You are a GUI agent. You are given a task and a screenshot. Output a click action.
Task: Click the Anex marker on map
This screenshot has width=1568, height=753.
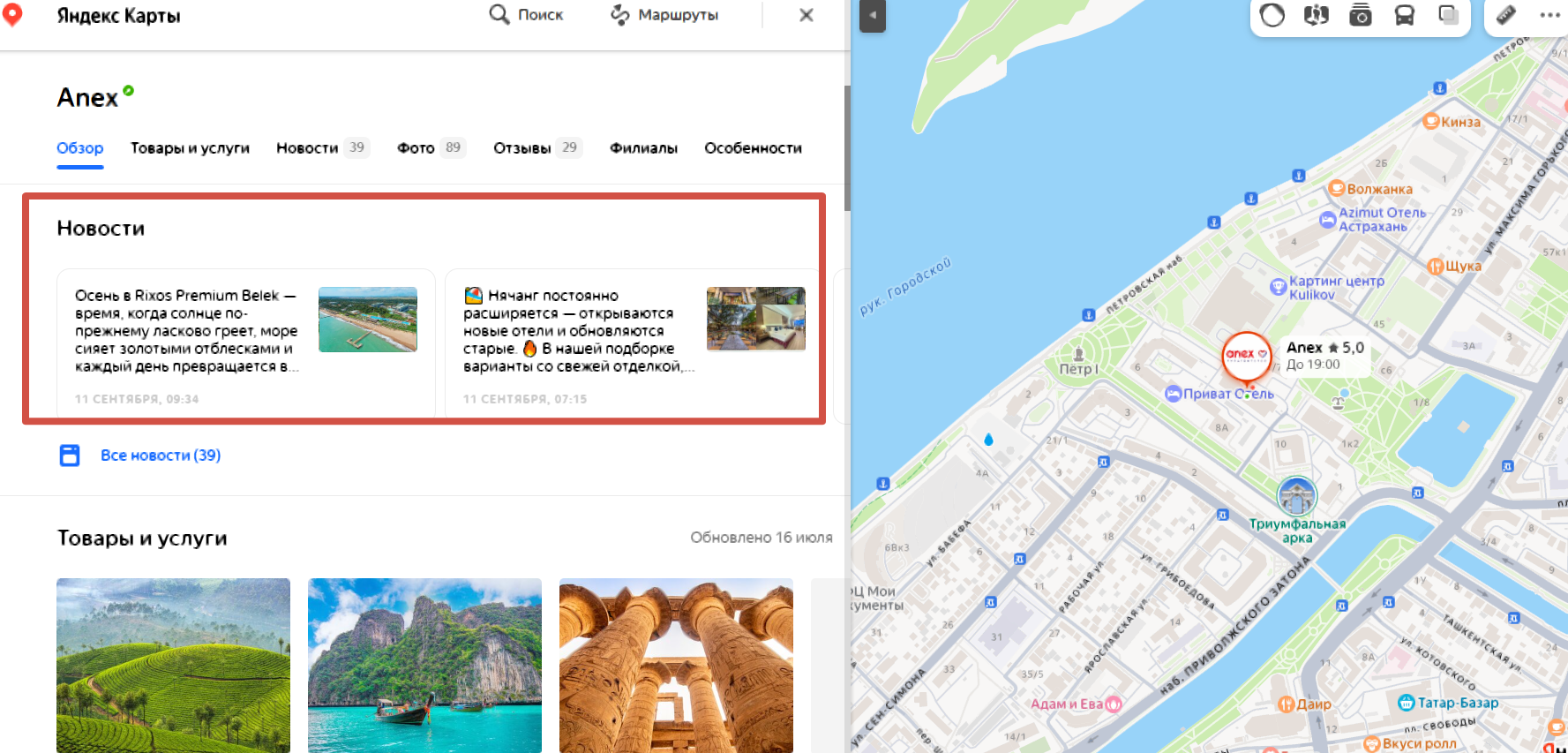(1245, 355)
